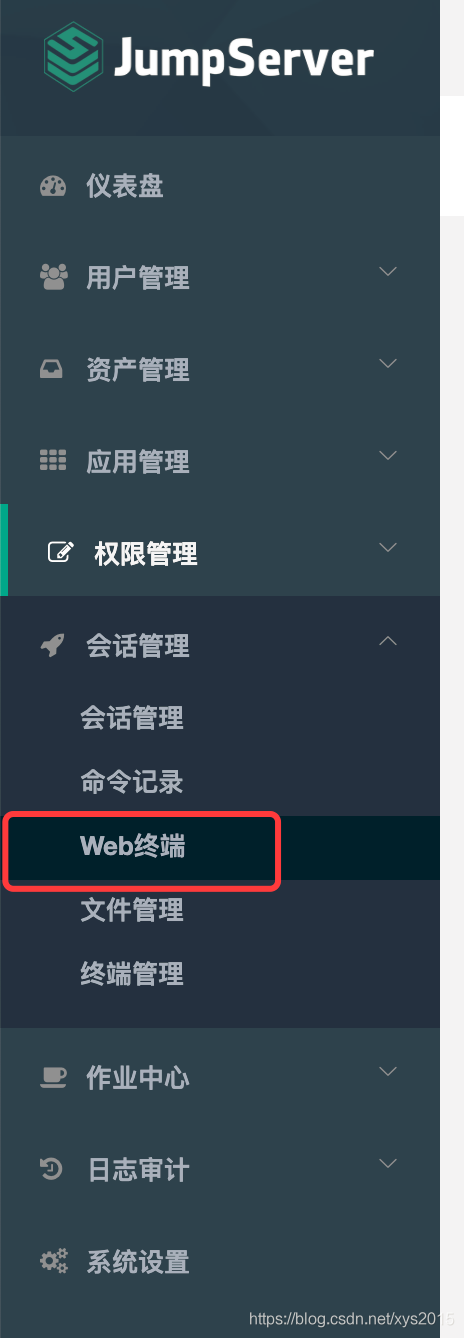The image size is (464, 1338).
Task: Click the grid icon beside 应用管理
Action: (52, 461)
